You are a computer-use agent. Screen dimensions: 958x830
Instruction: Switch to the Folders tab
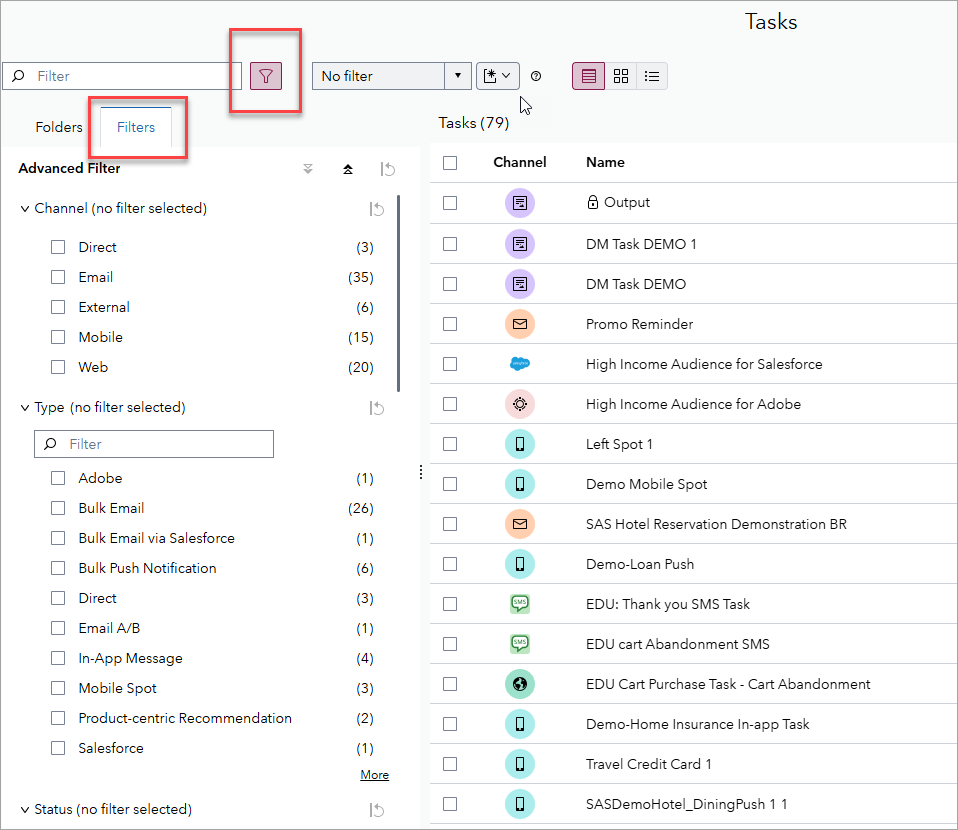click(x=59, y=127)
